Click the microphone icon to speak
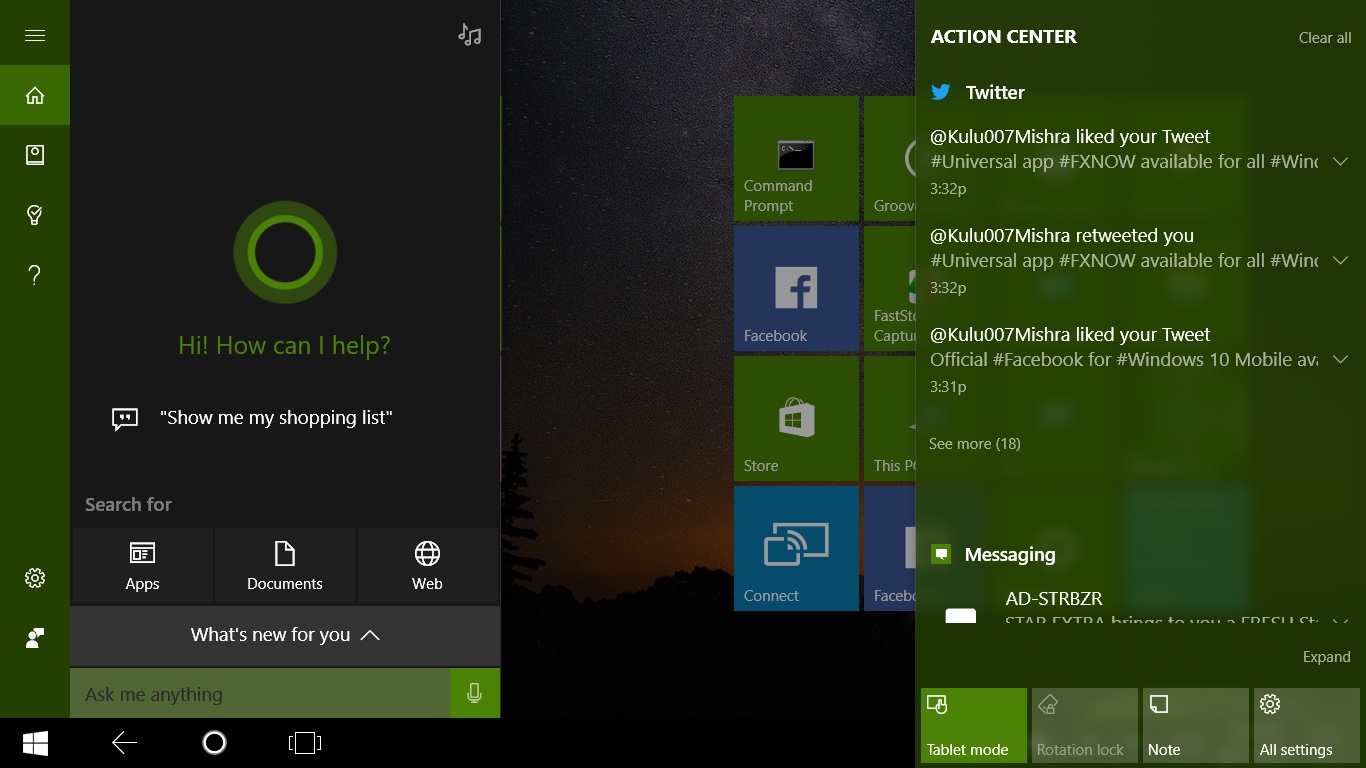The width and height of the screenshot is (1366, 768). 475,693
